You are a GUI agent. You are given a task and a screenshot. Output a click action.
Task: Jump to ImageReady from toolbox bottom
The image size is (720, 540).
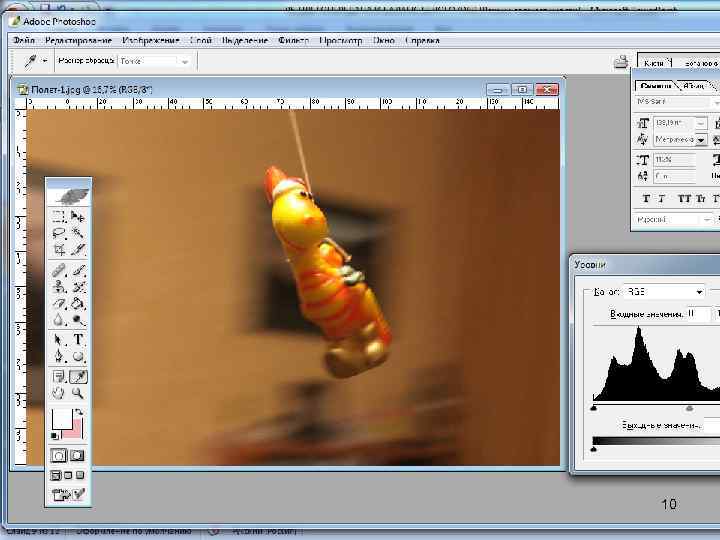coord(68,494)
